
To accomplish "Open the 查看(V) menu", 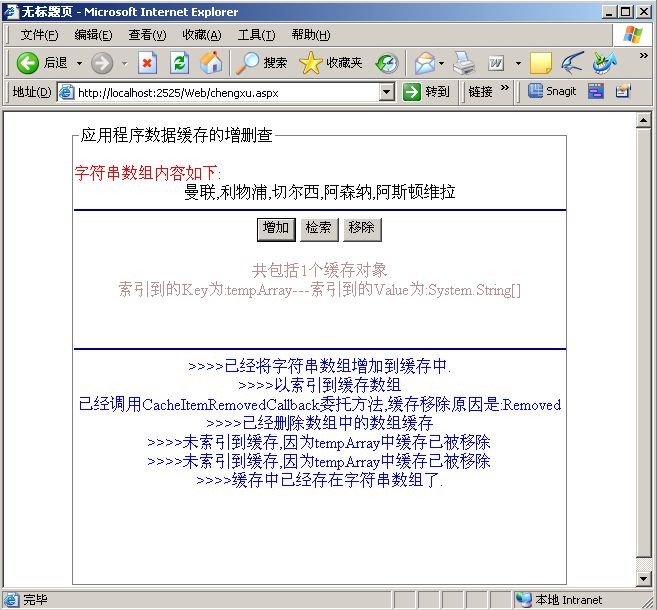I will click(x=147, y=35).
